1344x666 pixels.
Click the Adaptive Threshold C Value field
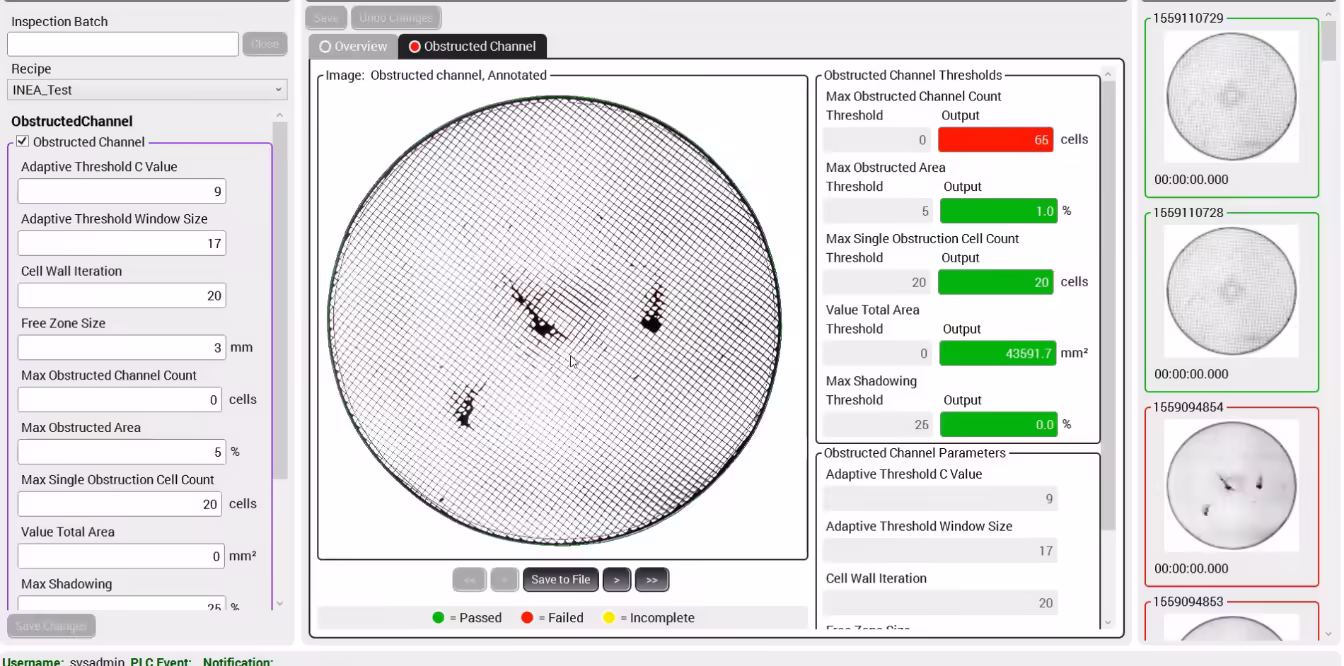(120, 190)
